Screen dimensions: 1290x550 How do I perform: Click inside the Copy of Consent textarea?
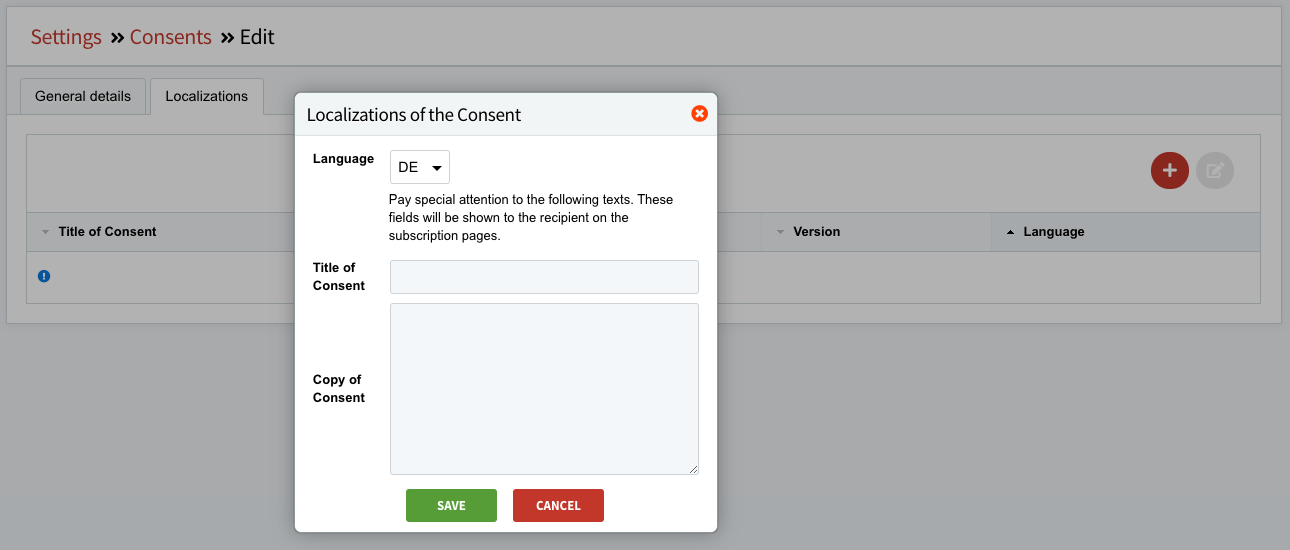(x=544, y=388)
